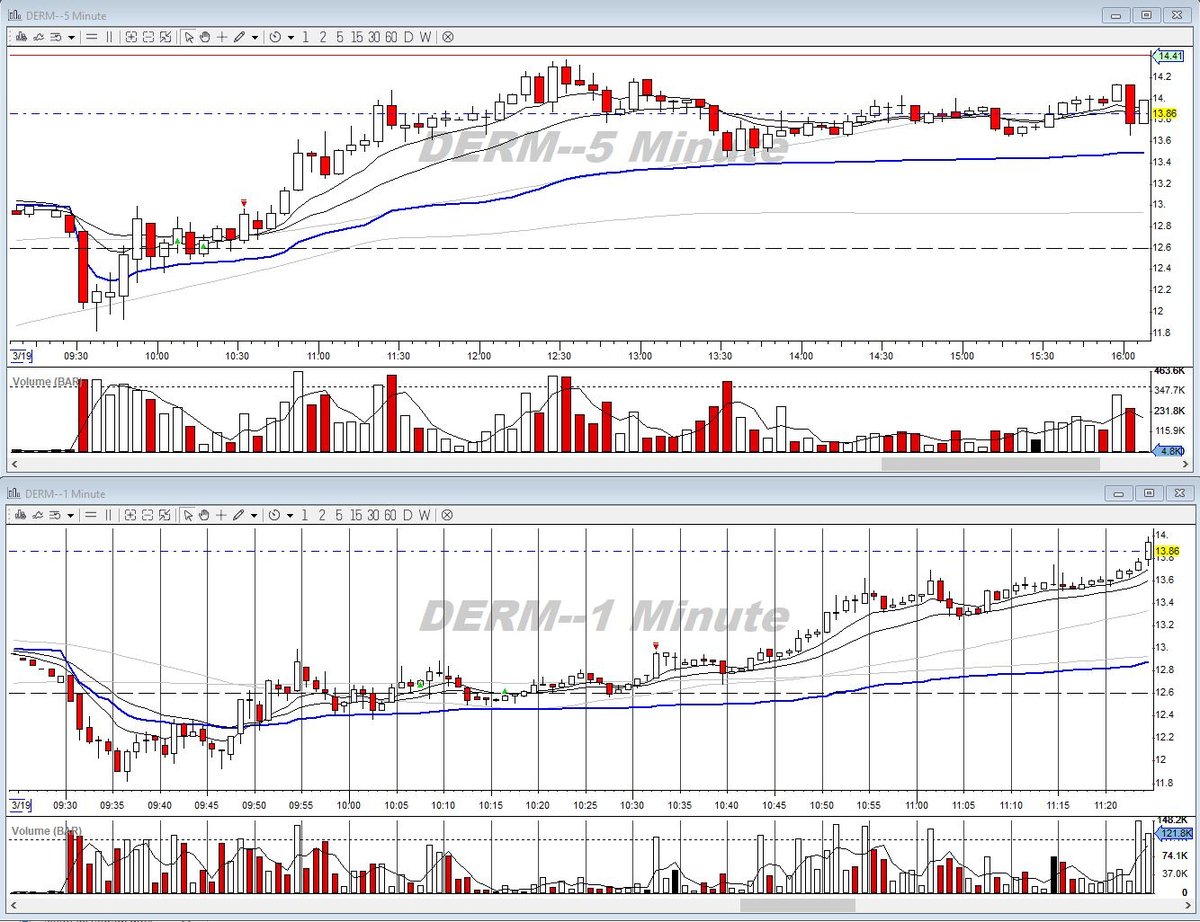The image size is (1200, 922).
Task: Choose the pencil drawing tool in the 1 Minute chart
Action: click(x=239, y=515)
